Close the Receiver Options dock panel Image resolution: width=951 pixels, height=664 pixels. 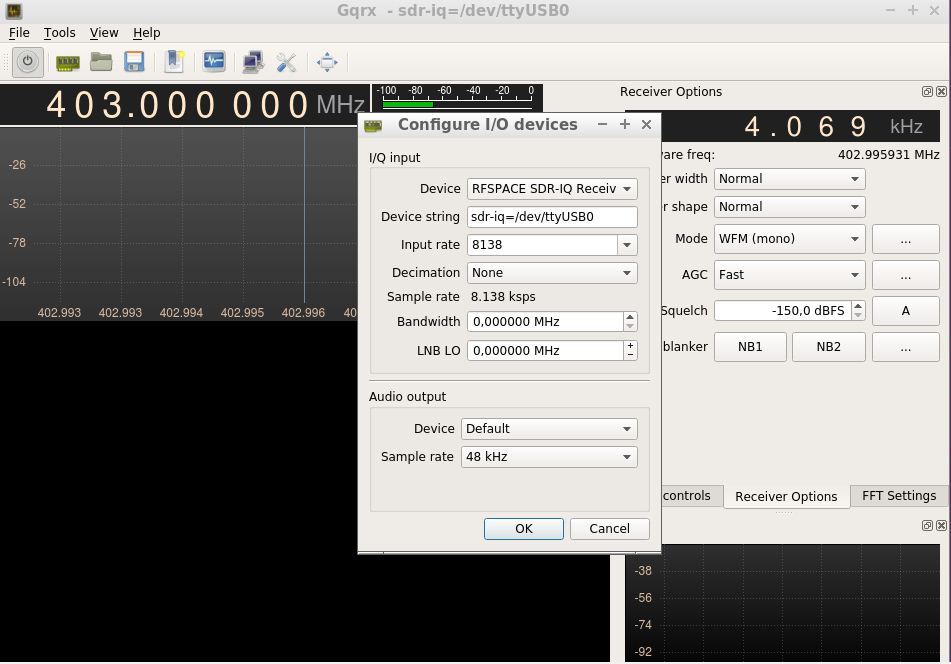coord(941,92)
